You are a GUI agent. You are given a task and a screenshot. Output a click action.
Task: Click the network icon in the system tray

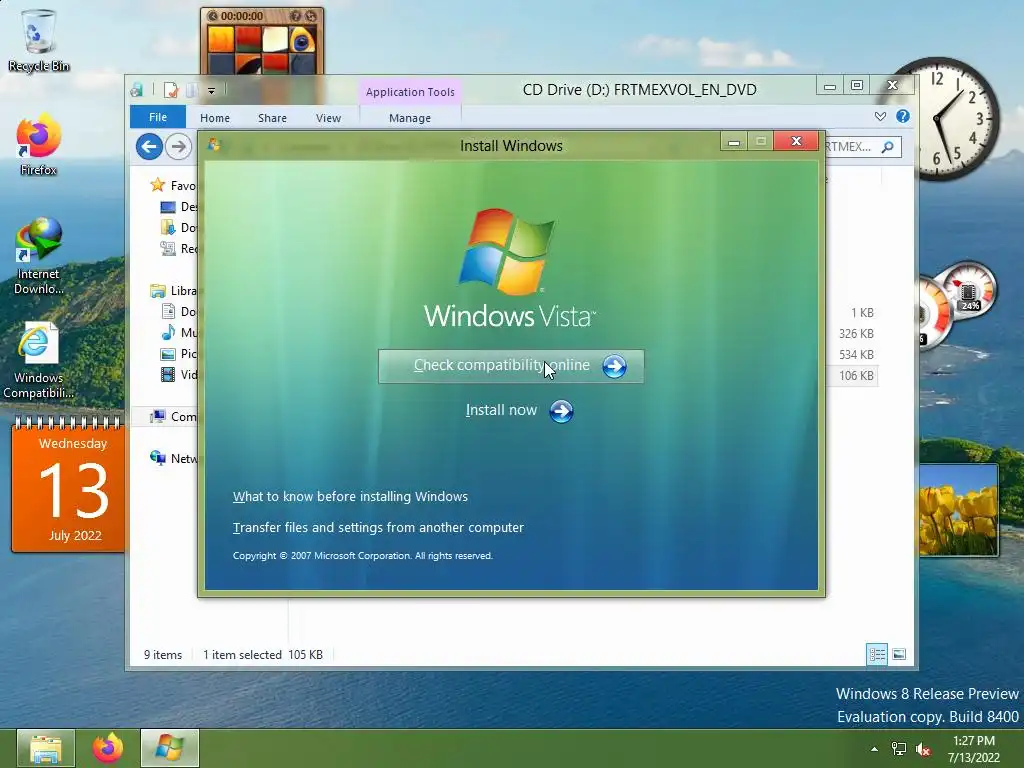coord(899,749)
